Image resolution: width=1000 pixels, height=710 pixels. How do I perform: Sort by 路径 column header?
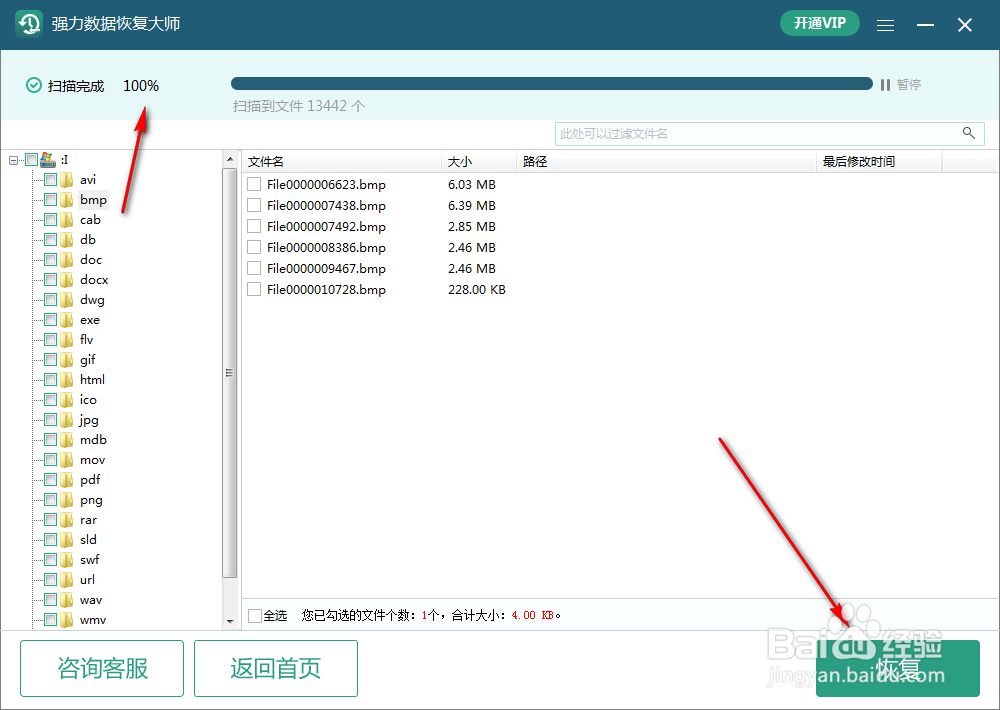666,162
